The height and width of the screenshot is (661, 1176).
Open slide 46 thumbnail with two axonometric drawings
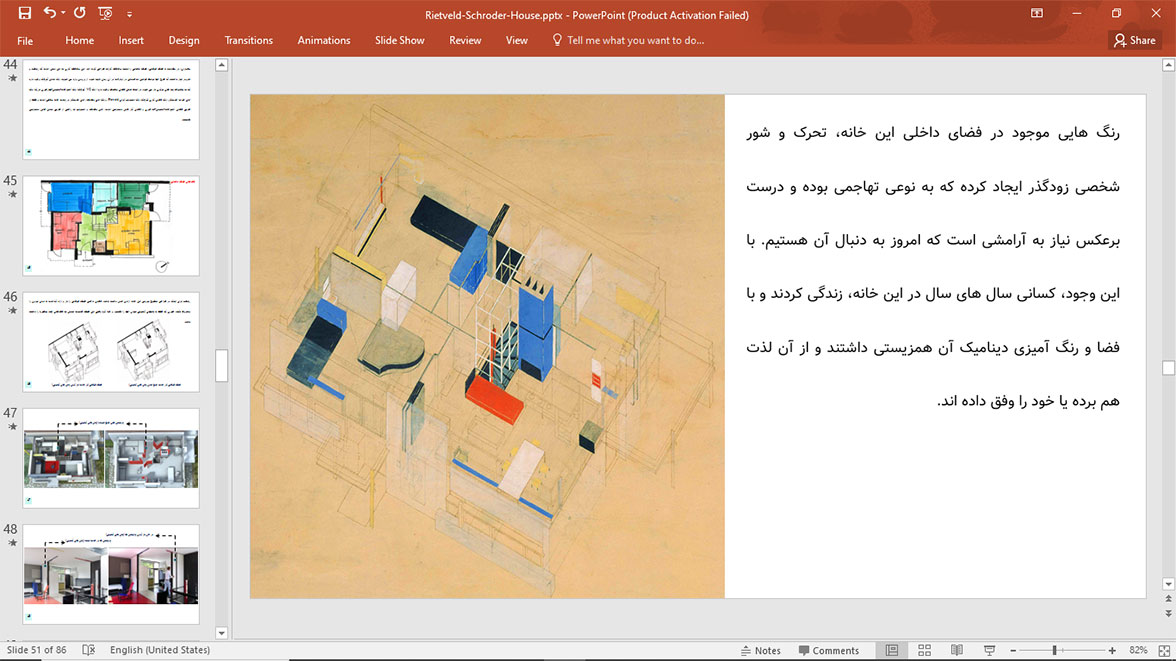click(111, 342)
